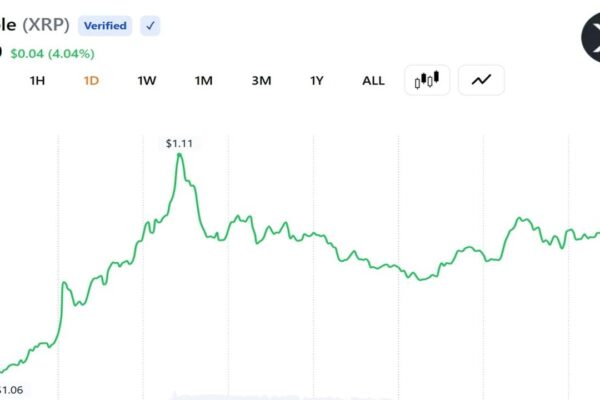Select the 1M time range
The height and width of the screenshot is (400, 600).
204,81
